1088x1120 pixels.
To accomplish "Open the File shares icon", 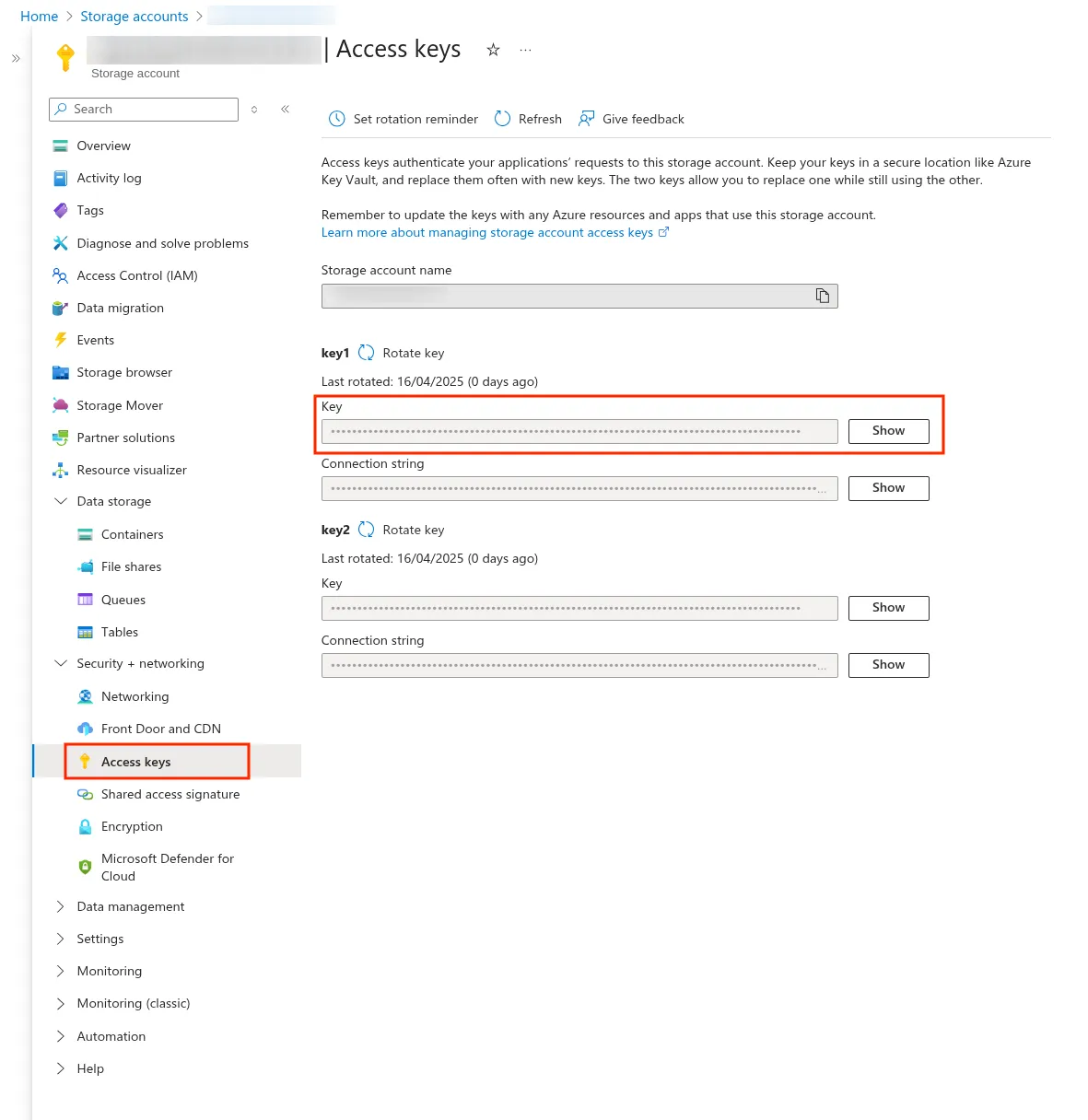I will coord(86,566).
